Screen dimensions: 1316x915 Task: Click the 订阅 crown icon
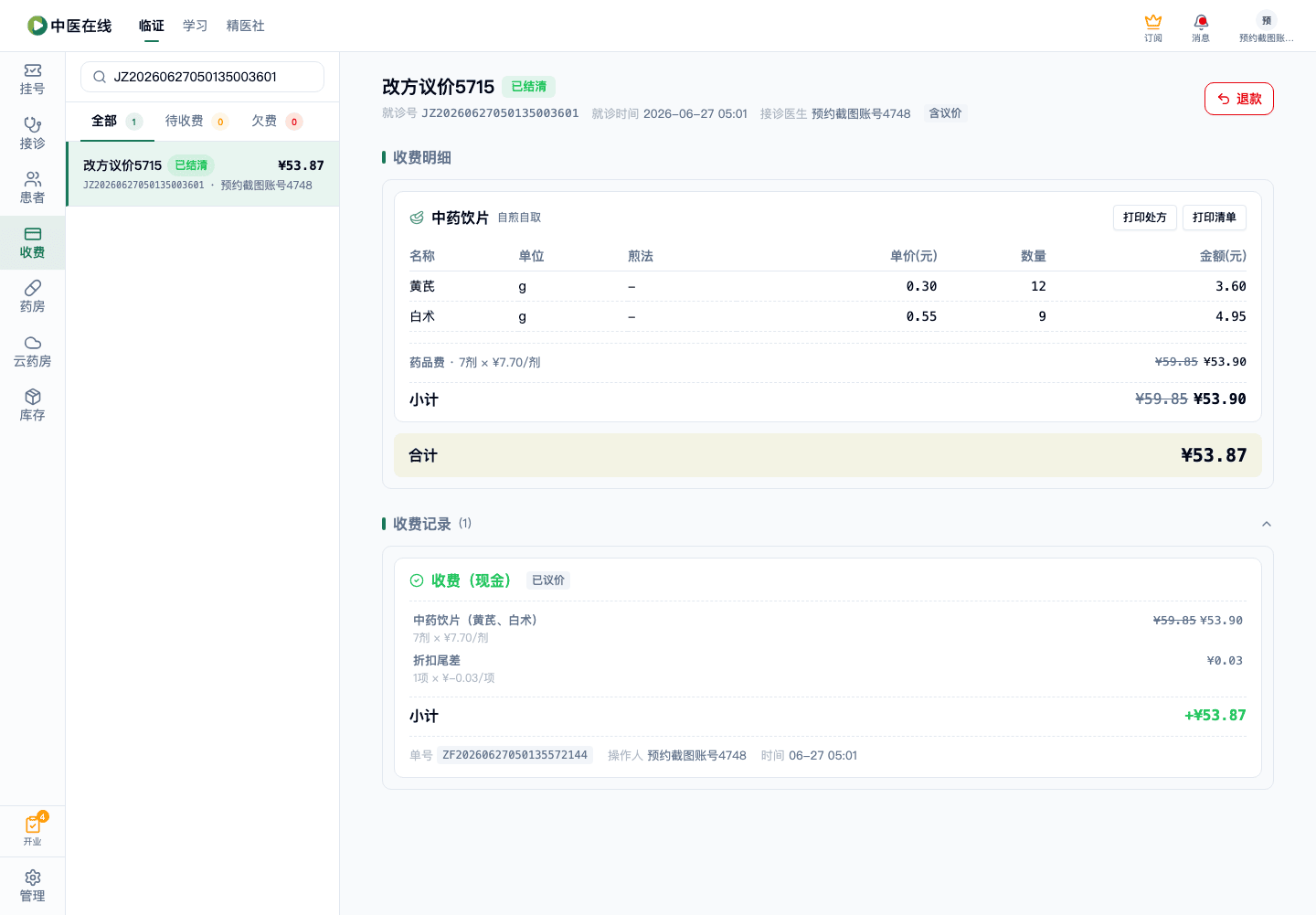tap(1153, 27)
